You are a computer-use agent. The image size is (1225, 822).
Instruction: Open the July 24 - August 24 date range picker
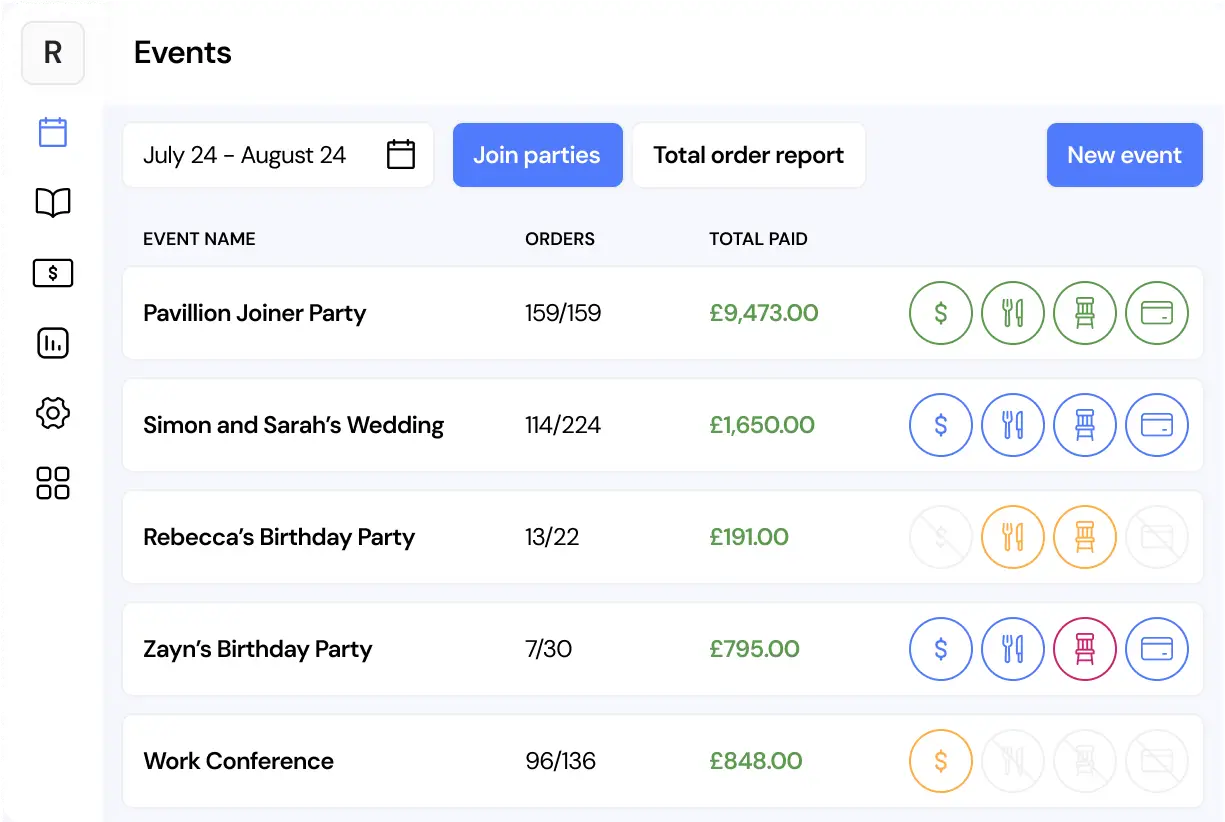tap(245, 155)
